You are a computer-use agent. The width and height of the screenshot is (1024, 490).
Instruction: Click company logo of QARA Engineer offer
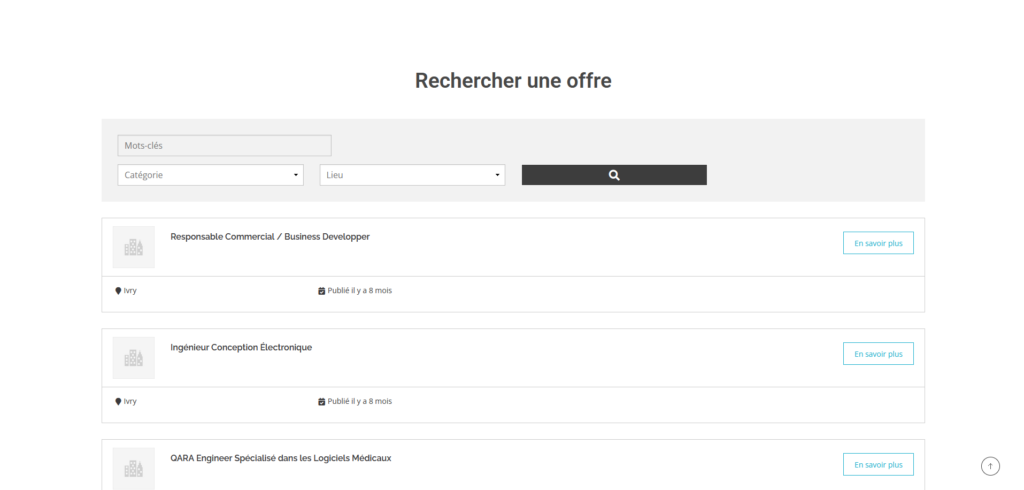[134, 468]
